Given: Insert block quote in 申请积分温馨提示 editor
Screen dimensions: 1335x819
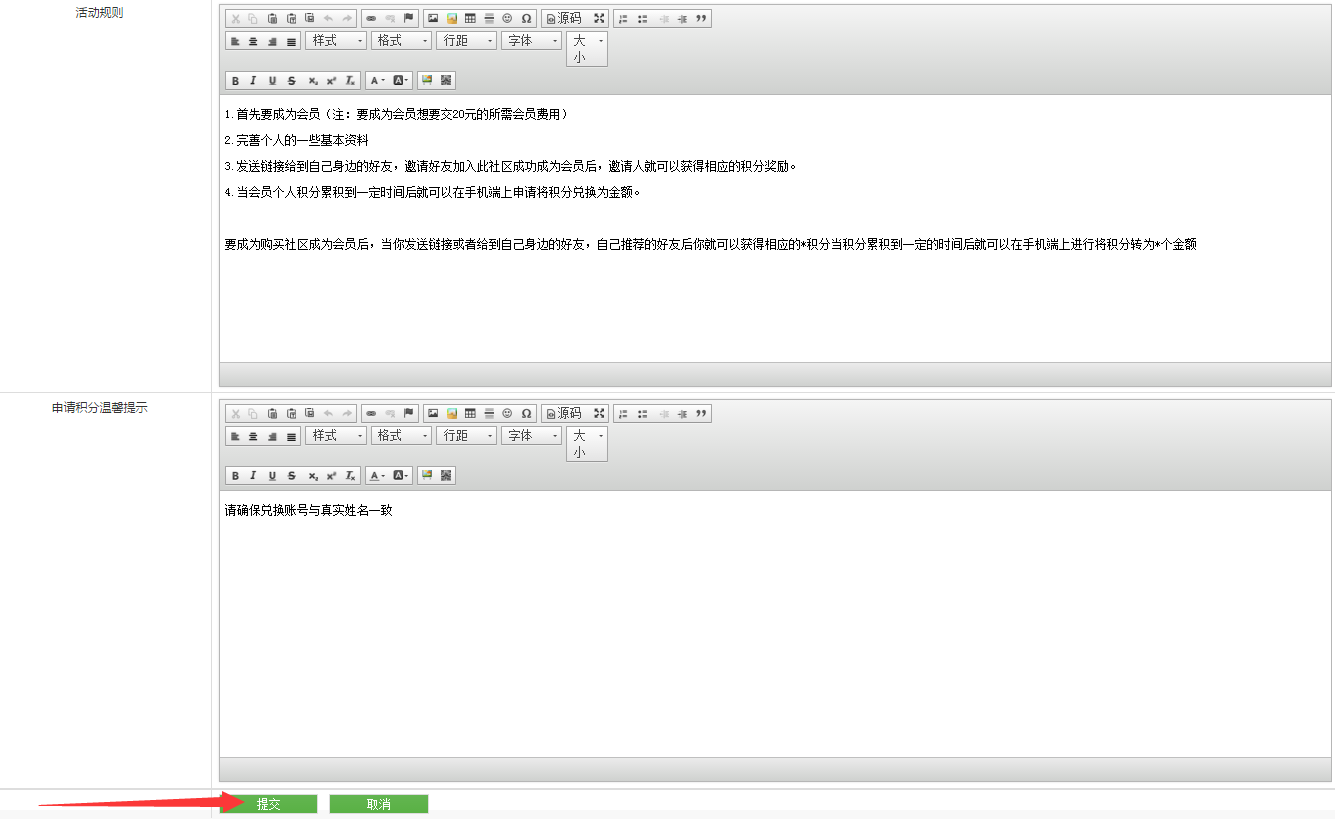Looking at the screenshot, I should click(701, 414).
